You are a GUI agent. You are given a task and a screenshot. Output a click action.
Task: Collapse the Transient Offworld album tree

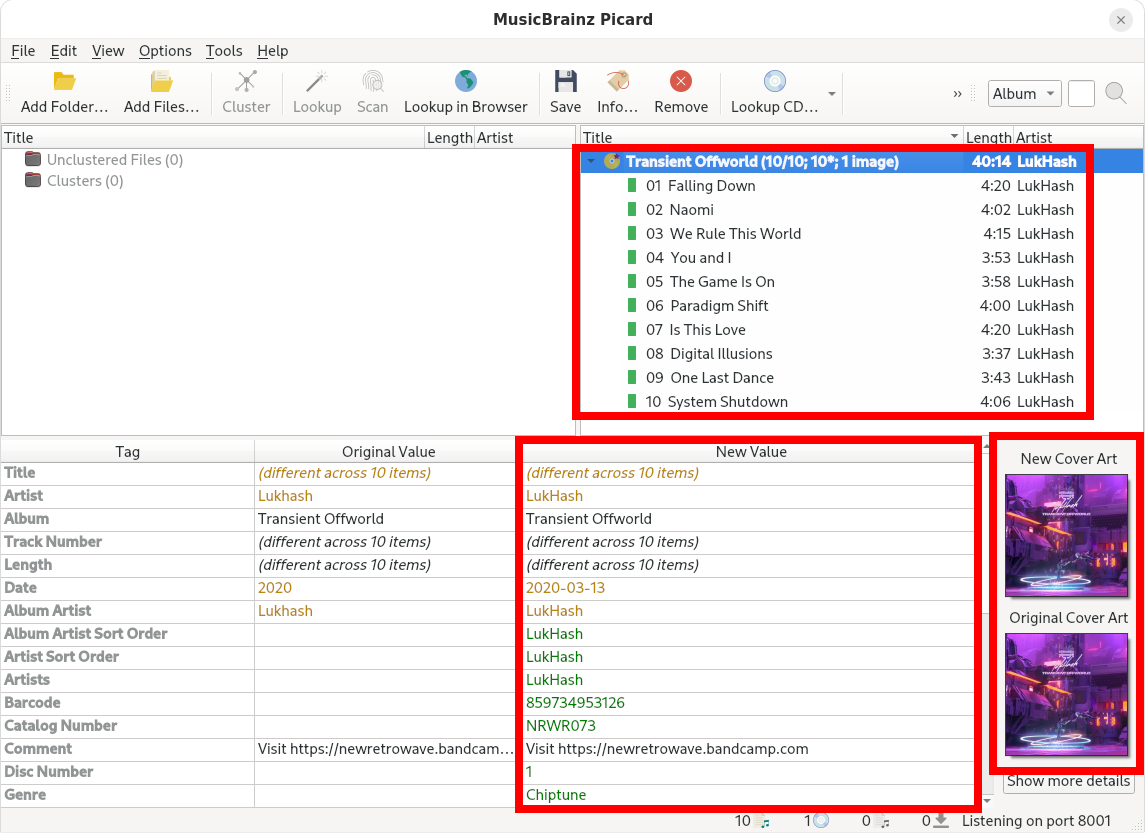tap(591, 162)
